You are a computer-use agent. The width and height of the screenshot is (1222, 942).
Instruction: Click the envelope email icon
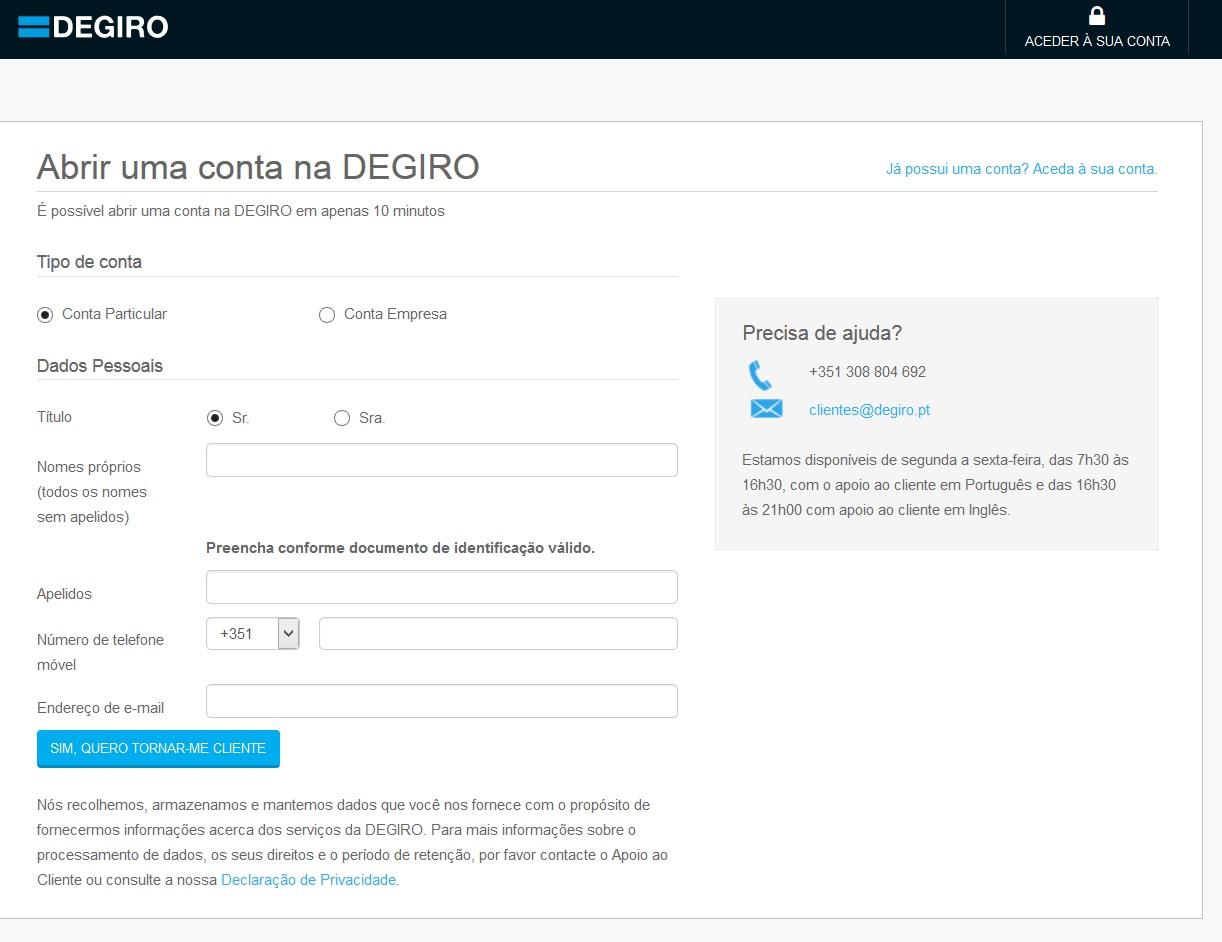point(766,409)
